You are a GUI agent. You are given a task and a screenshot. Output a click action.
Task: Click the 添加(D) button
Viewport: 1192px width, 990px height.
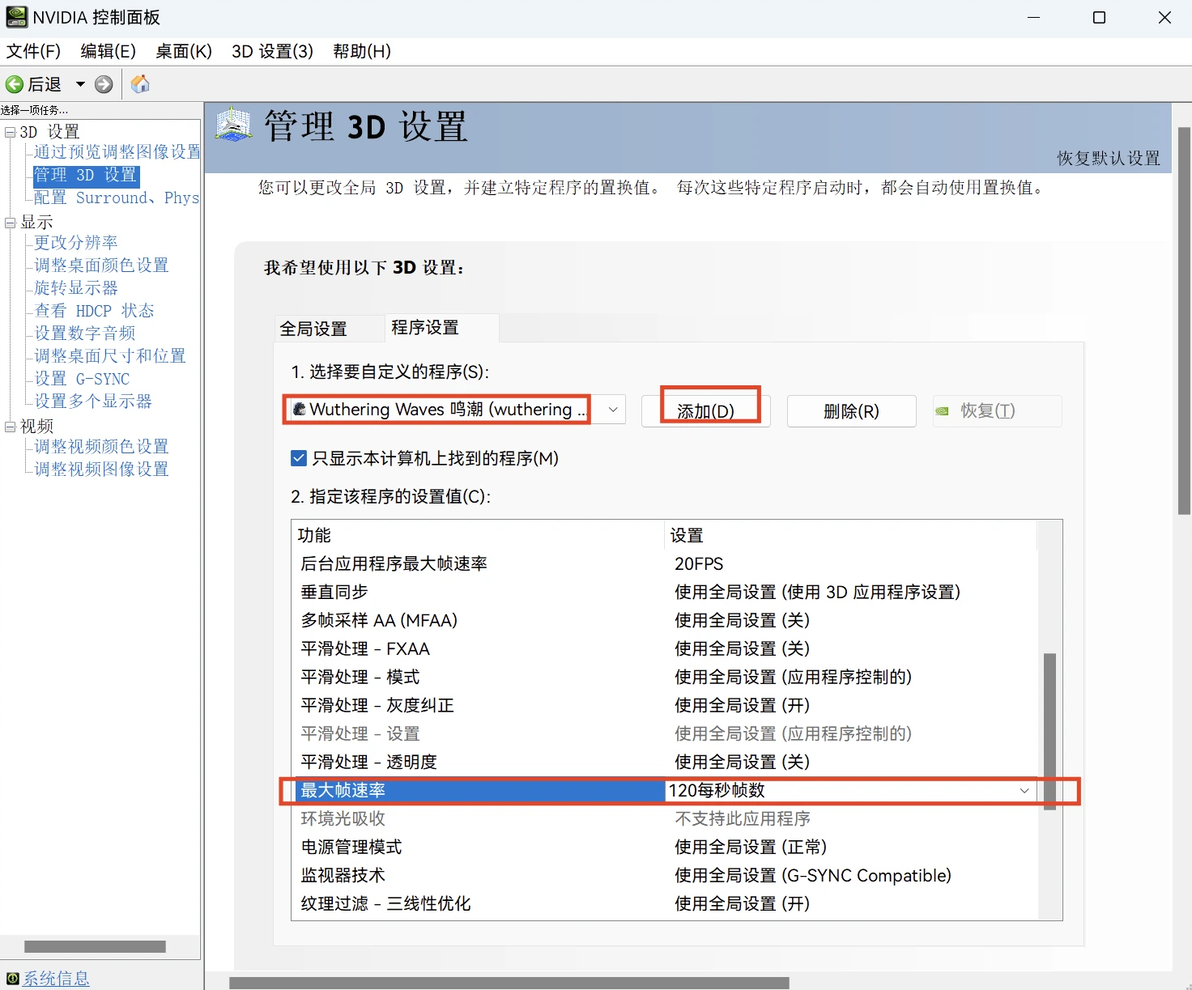pyautogui.click(x=705, y=411)
